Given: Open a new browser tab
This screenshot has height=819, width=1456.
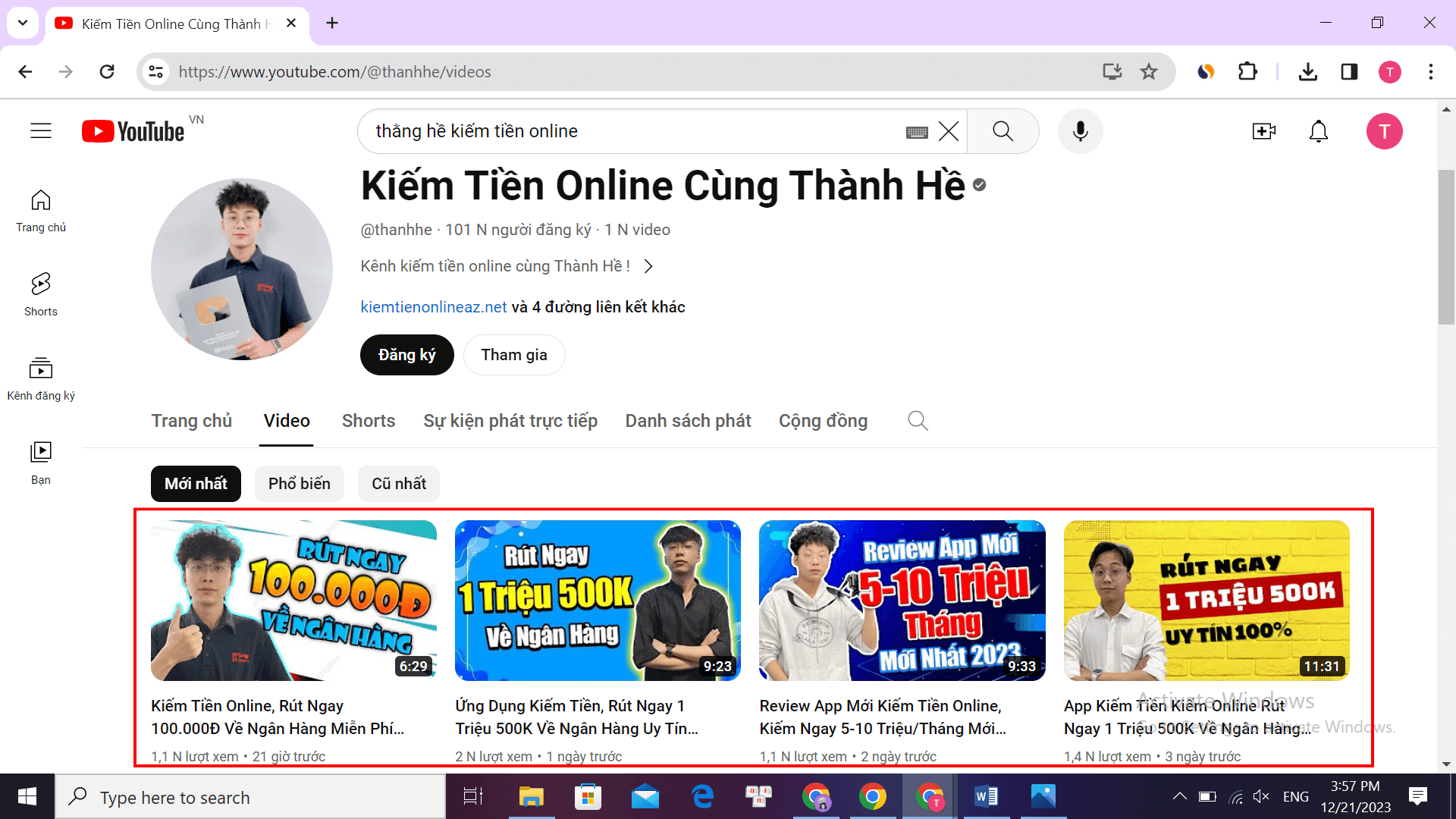Looking at the screenshot, I should pyautogui.click(x=332, y=23).
